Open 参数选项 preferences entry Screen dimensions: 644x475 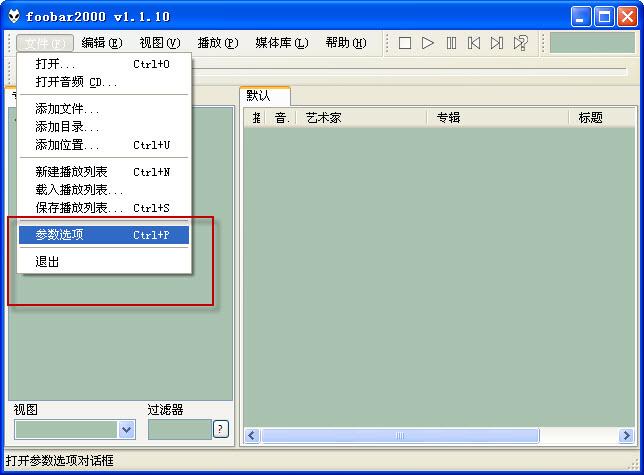click(104, 235)
